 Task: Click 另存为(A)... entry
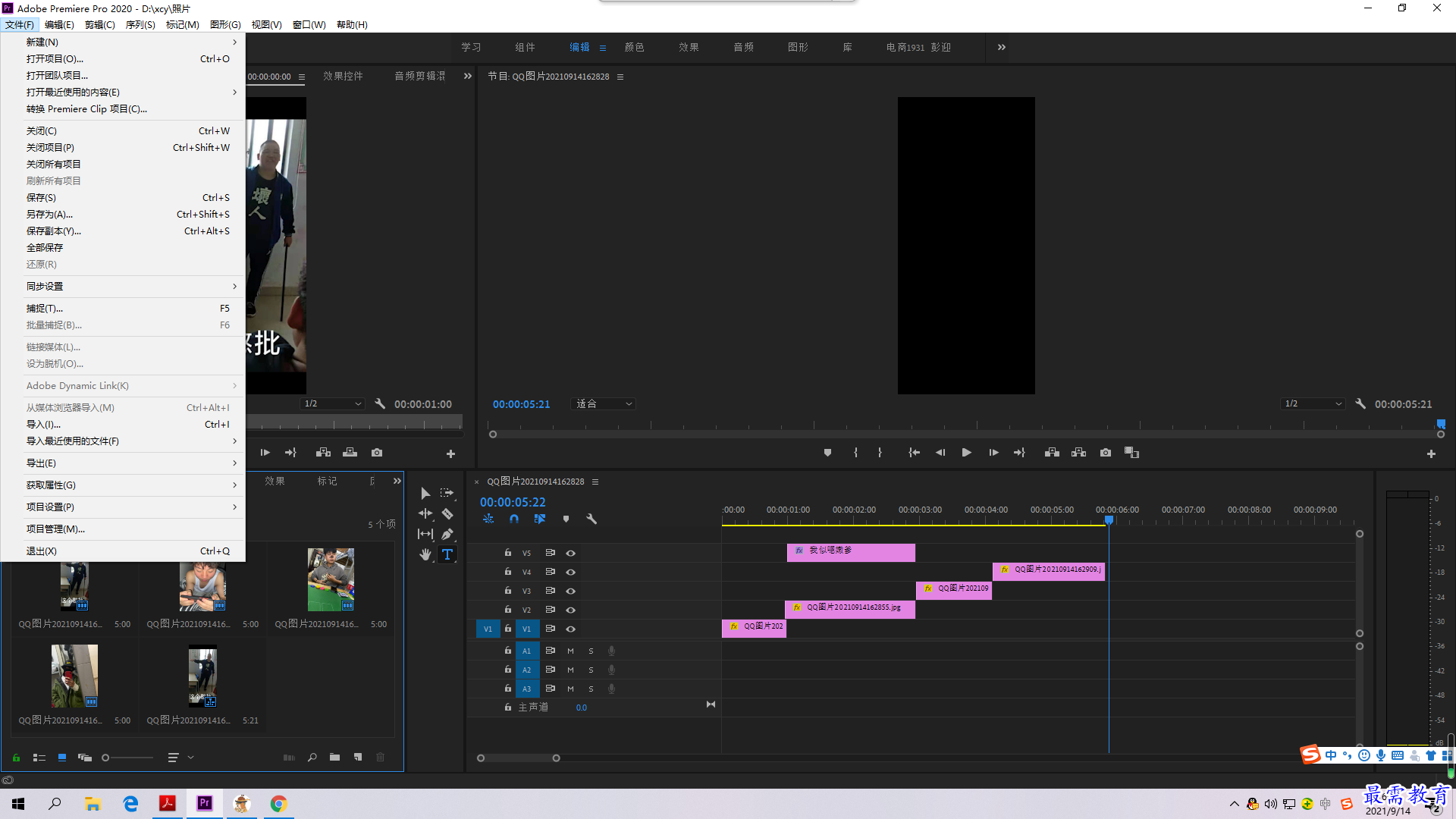pyautogui.click(x=123, y=214)
